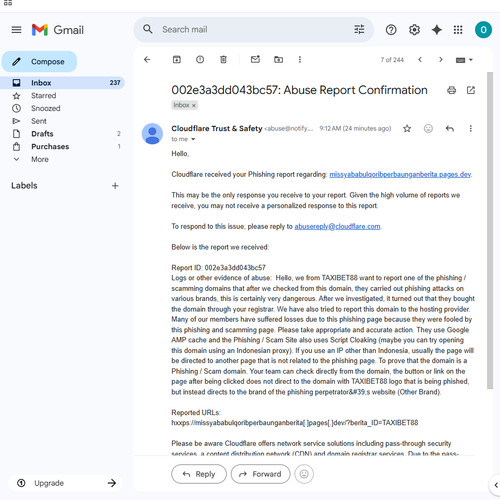Open search options filter icon

click(359, 30)
